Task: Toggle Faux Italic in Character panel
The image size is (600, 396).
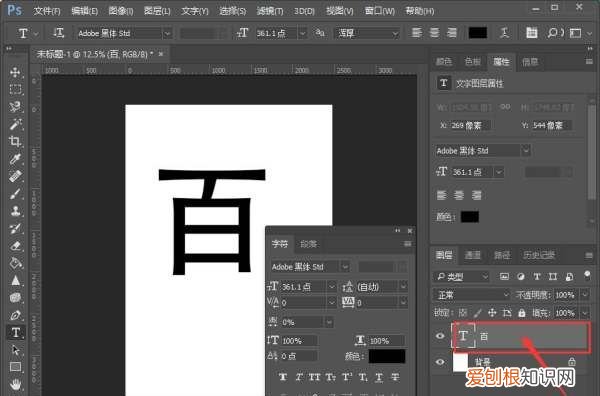Action: point(298,377)
